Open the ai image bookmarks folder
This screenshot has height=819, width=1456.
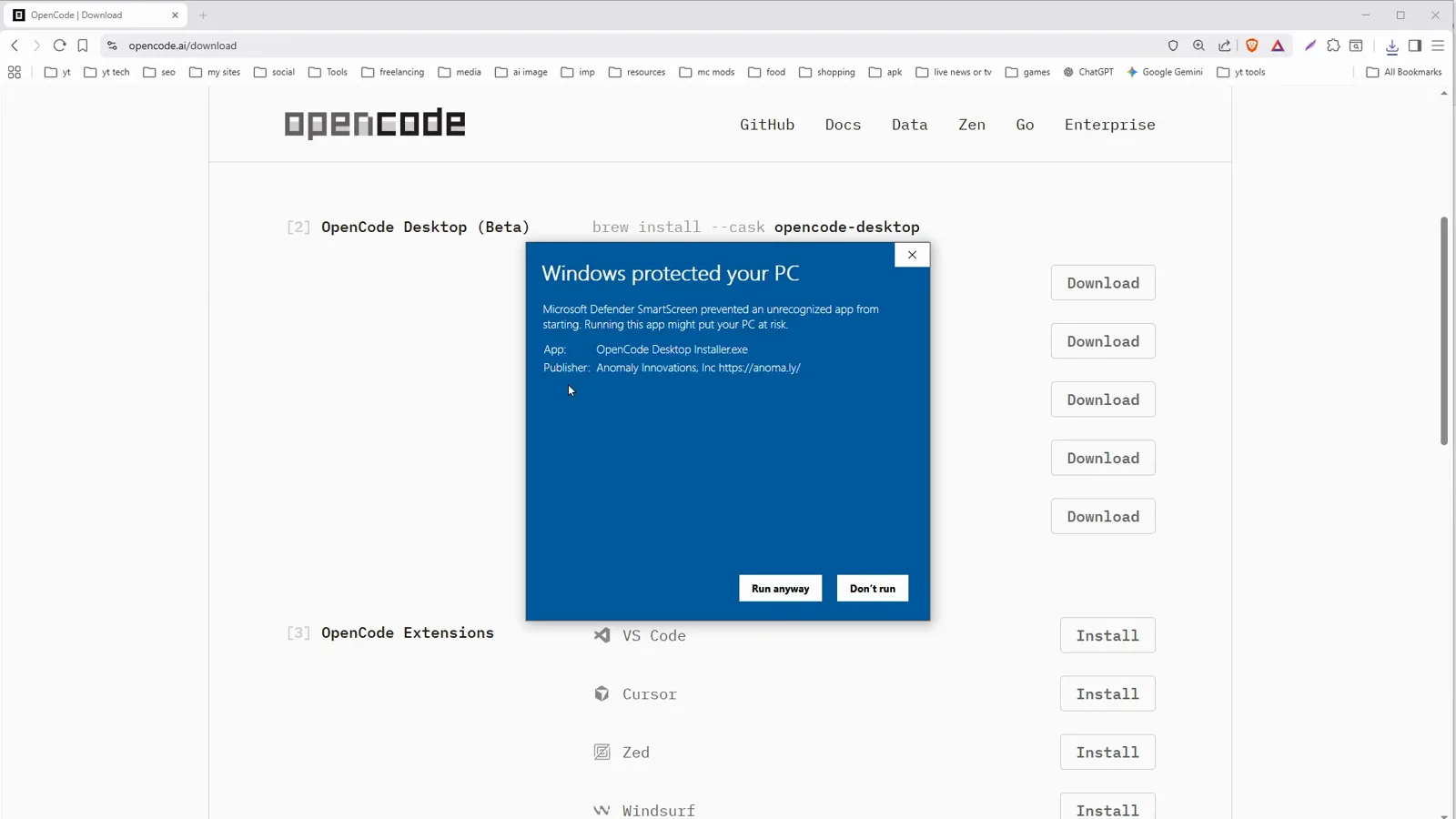point(521,72)
